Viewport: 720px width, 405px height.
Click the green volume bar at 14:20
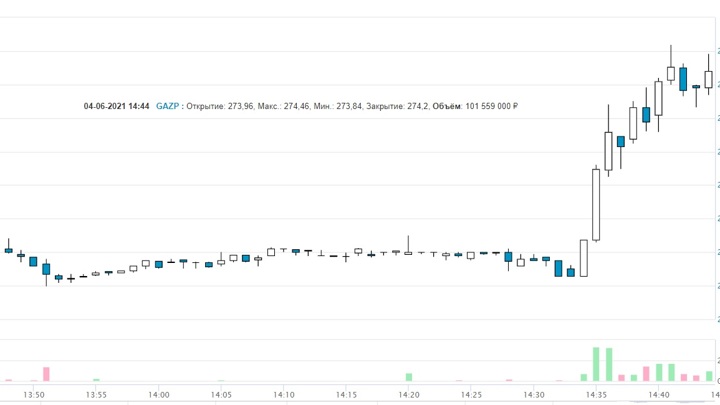click(x=408, y=377)
